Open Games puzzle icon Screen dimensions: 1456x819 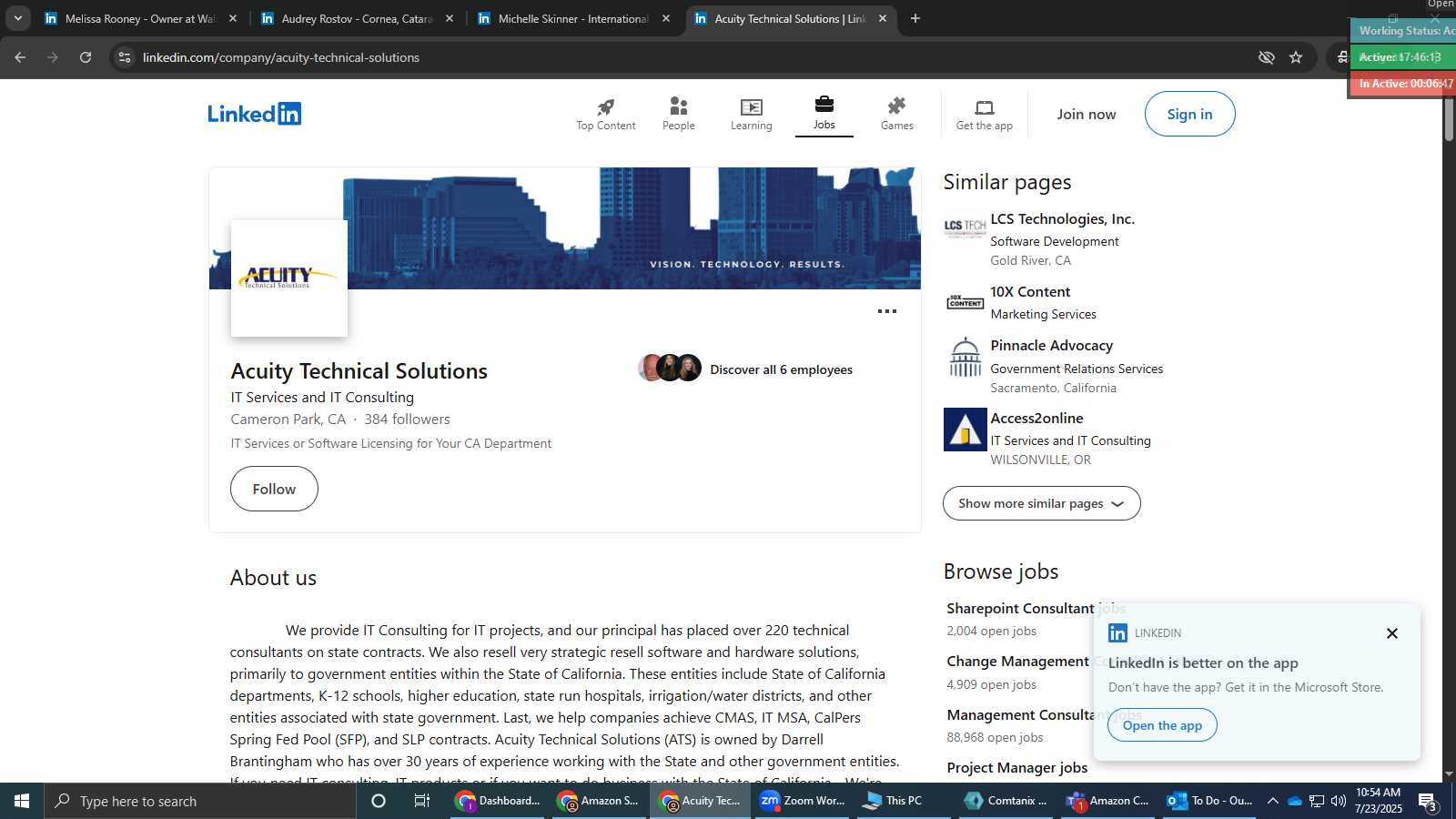[896, 114]
